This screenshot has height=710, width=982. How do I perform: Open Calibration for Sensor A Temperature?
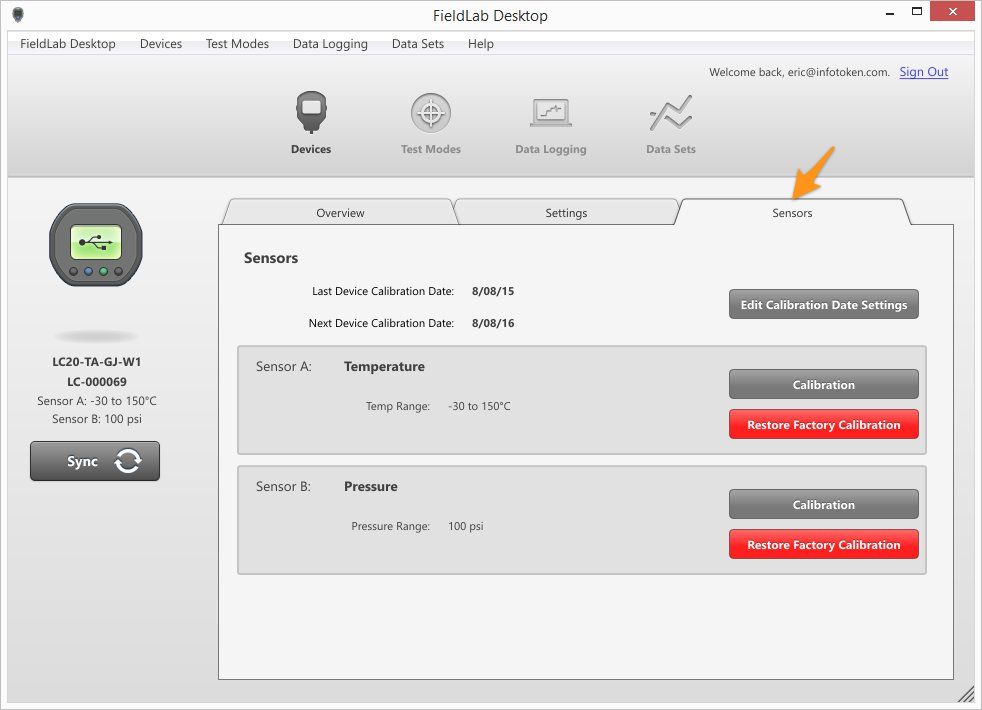(824, 384)
